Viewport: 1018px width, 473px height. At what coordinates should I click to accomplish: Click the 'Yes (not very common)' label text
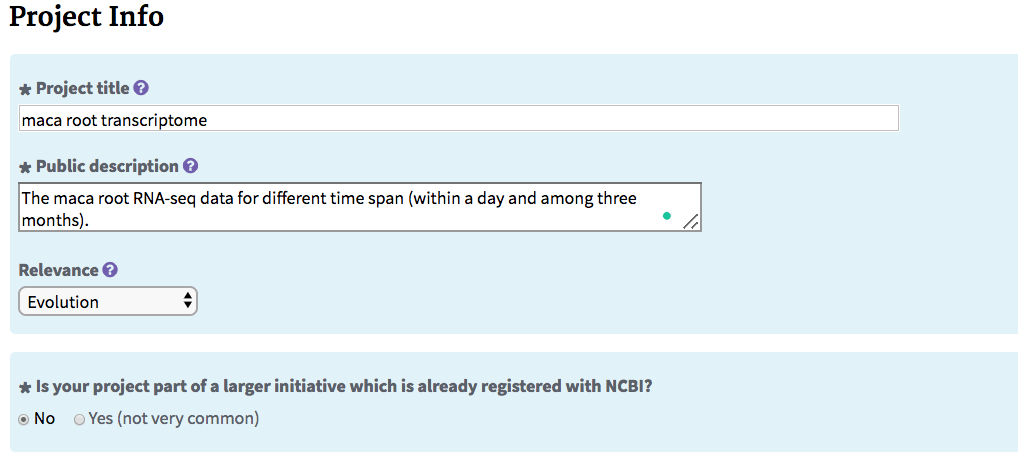(174, 418)
